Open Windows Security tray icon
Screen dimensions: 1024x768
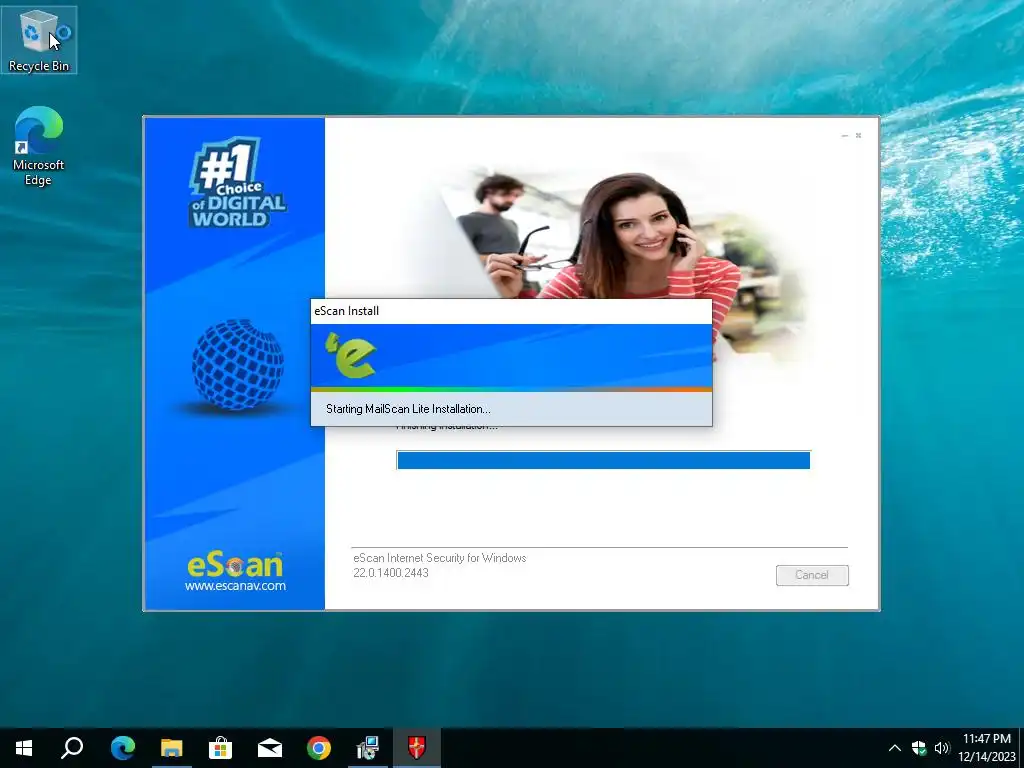tap(919, 748)
